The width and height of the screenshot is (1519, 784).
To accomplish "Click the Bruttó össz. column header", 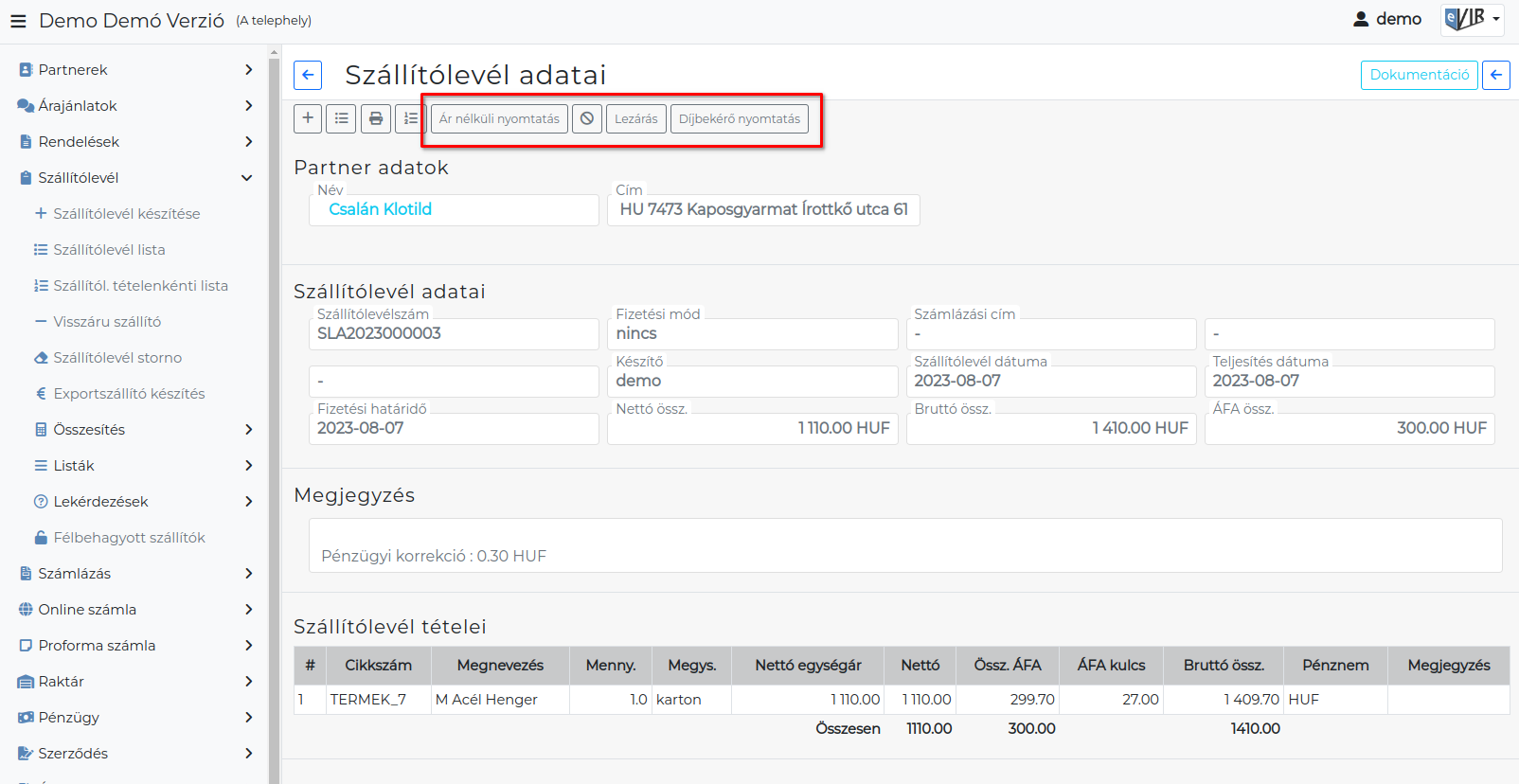I will (1224, 665).
